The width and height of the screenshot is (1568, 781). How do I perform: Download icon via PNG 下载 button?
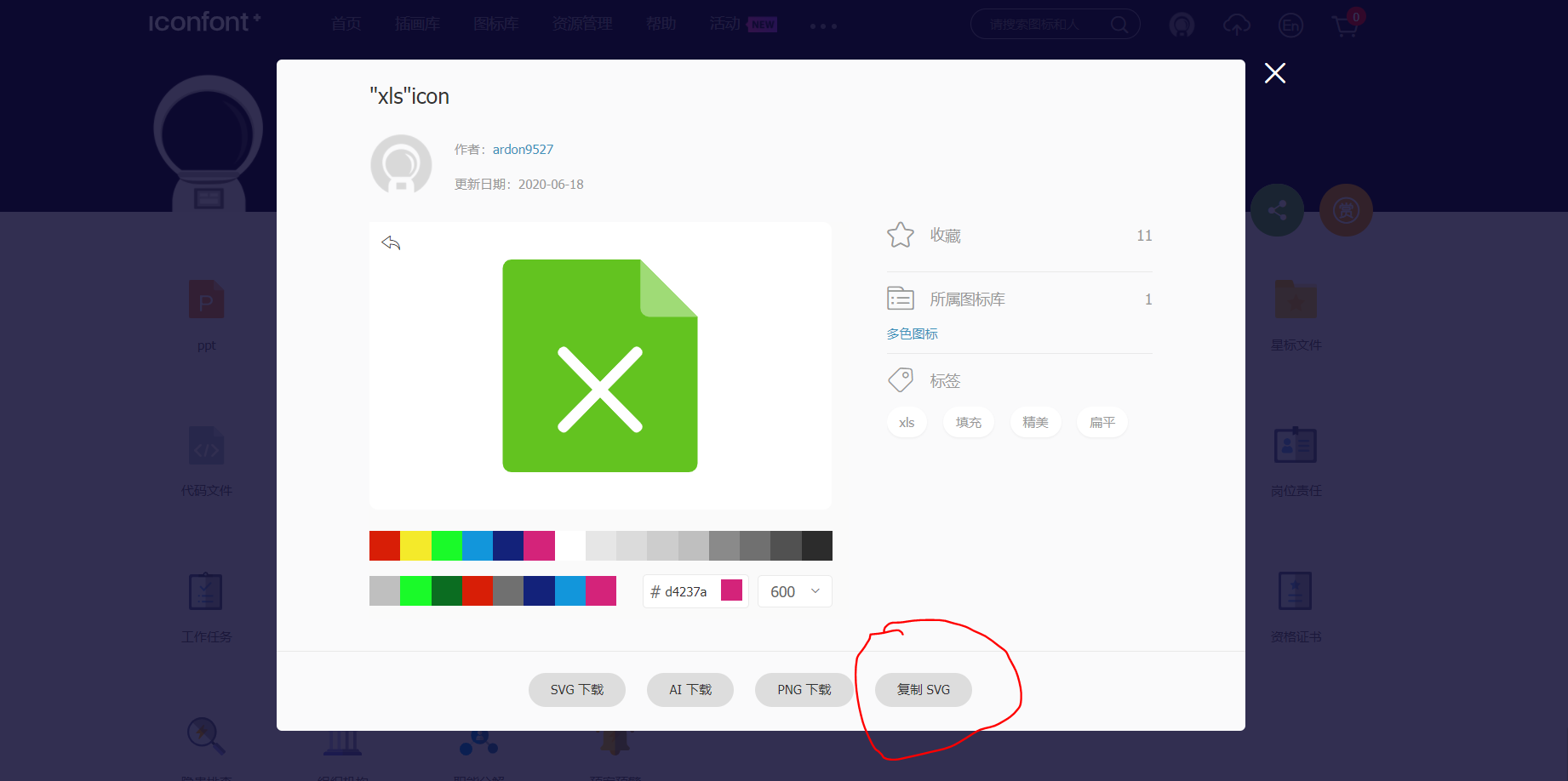tap(804, 689)
